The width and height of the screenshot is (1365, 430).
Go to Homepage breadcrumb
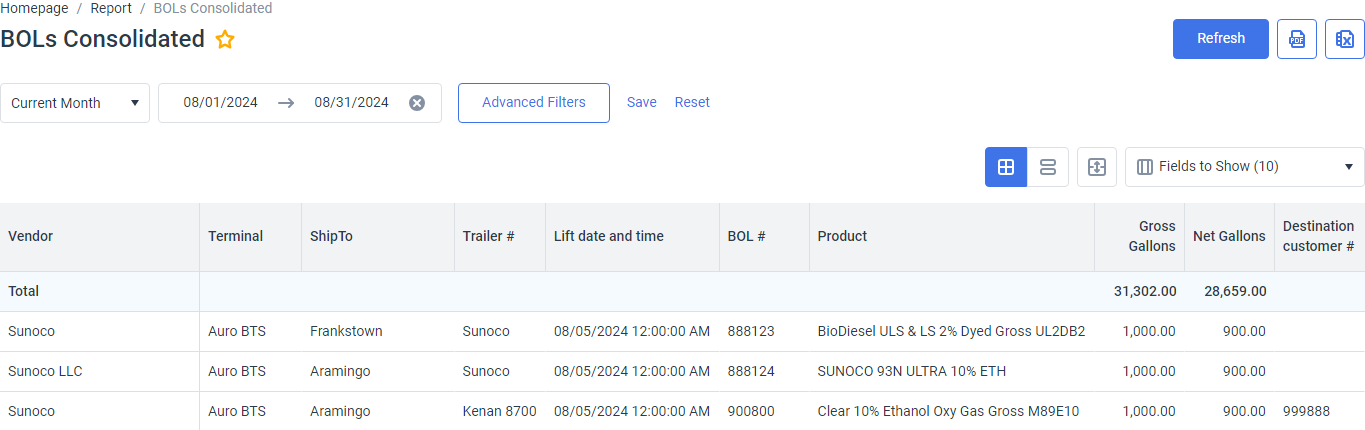(34, 8)
